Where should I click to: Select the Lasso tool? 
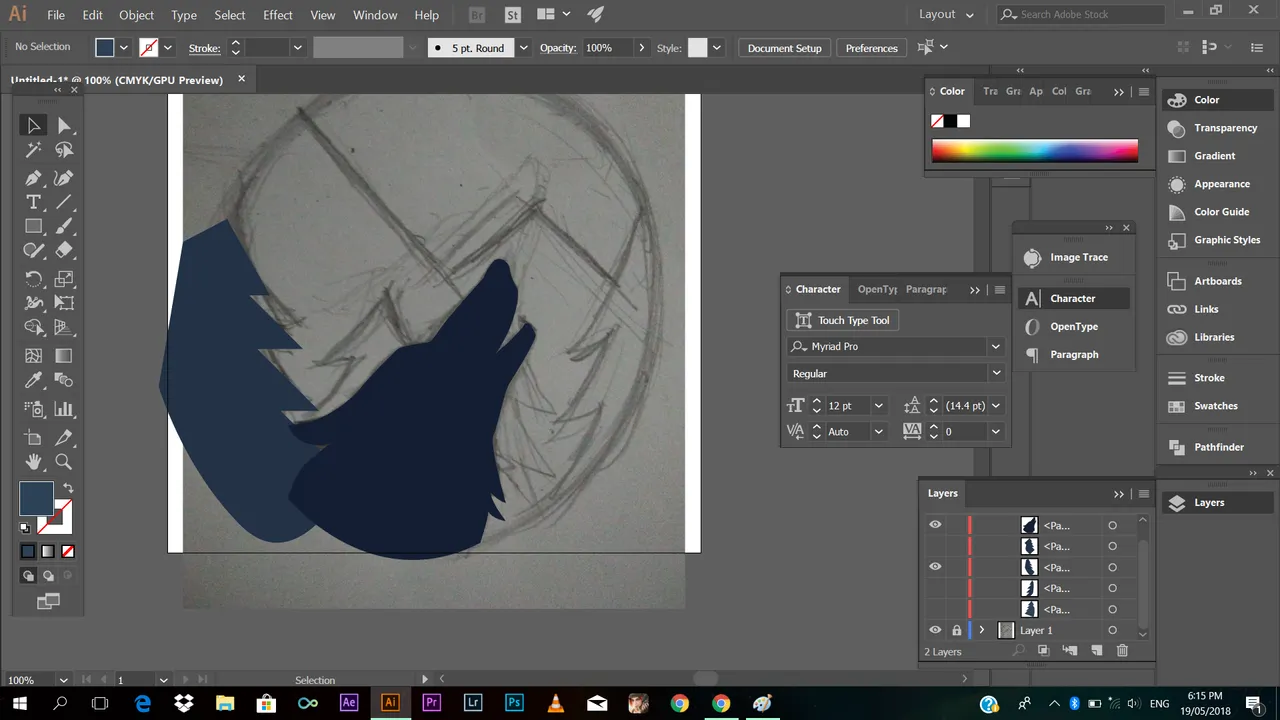pos(64,150)
